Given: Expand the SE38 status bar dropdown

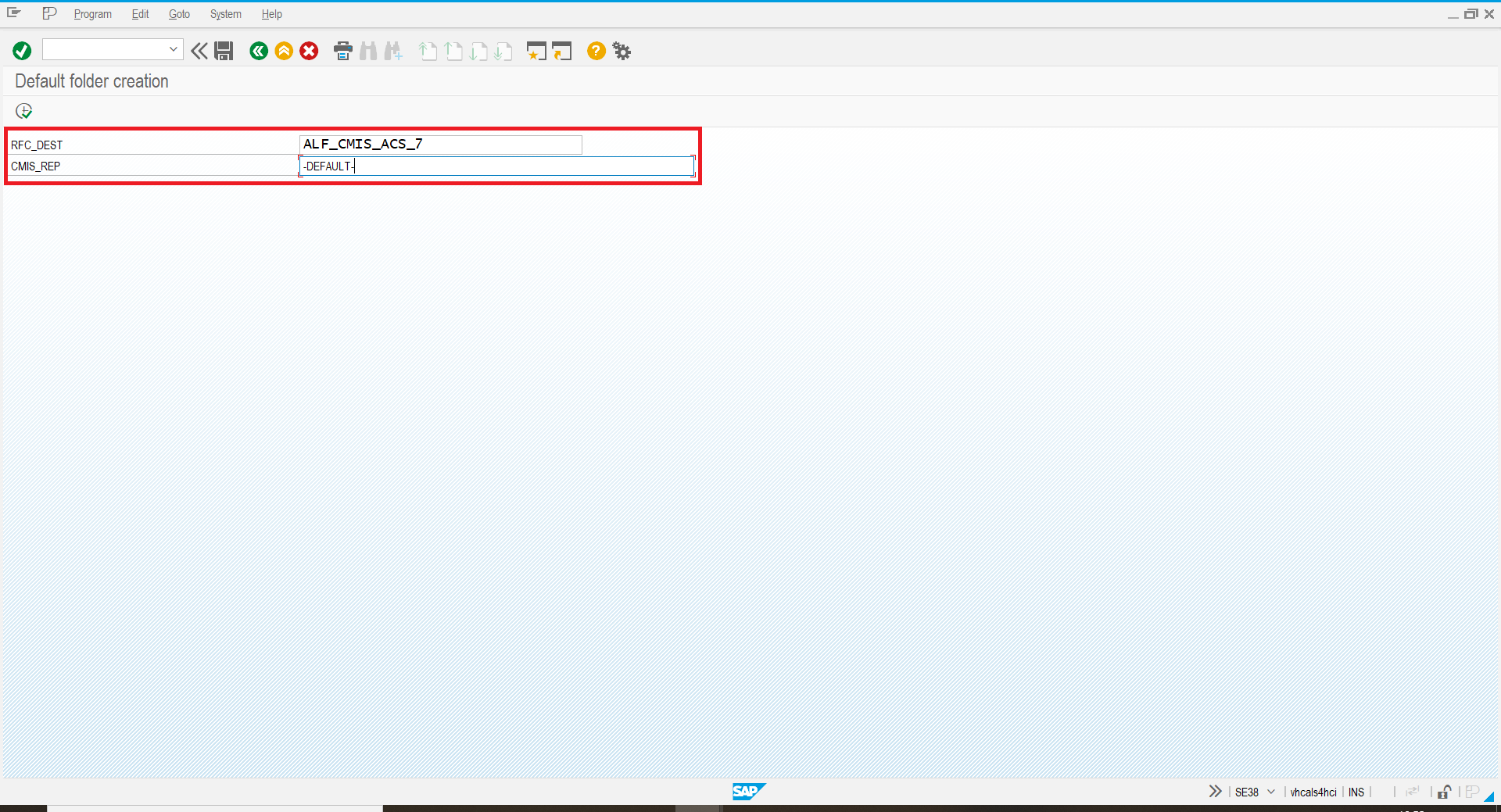Looking at the screenshot, I should (x=1271, y=792).
